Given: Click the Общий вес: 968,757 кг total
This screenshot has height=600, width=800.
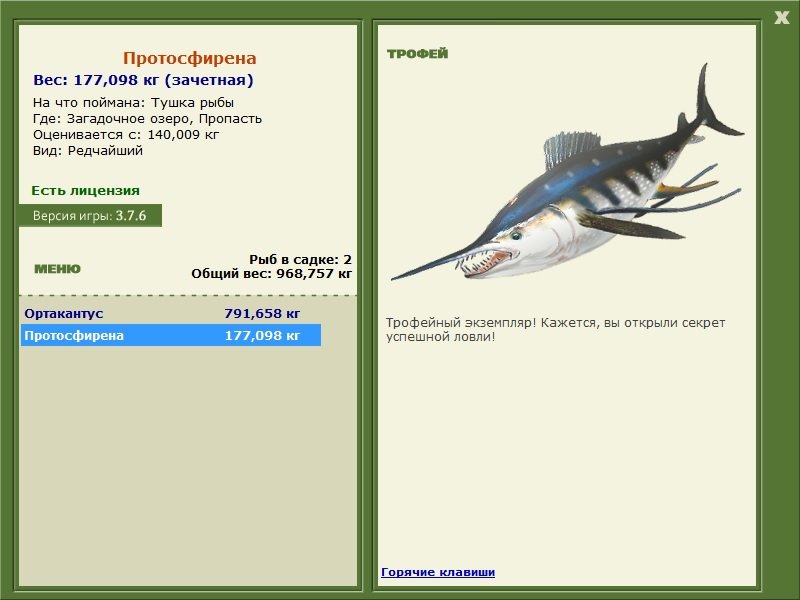Looking at the screenshot, I should coord(271,273).
